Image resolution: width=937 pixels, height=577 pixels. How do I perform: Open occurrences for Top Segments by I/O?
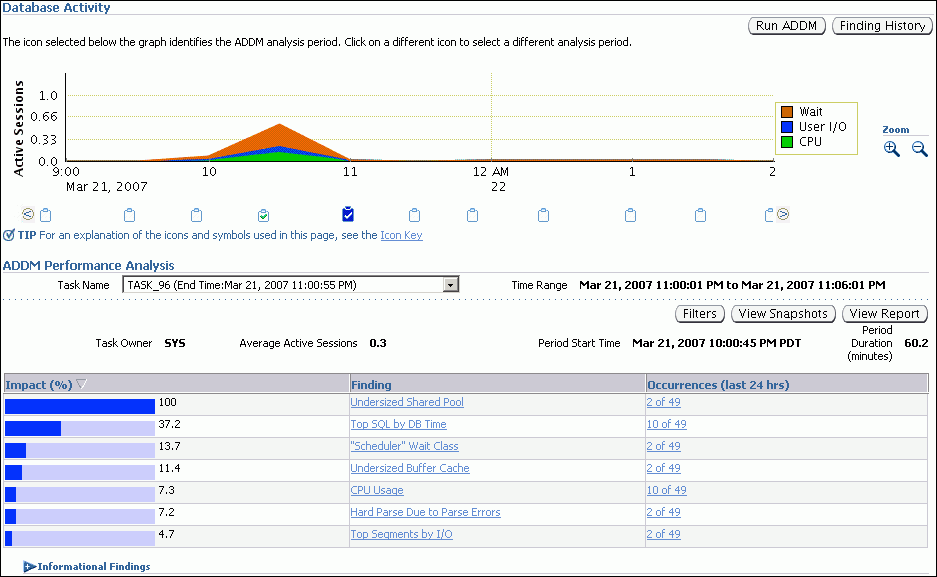(663, 535)
